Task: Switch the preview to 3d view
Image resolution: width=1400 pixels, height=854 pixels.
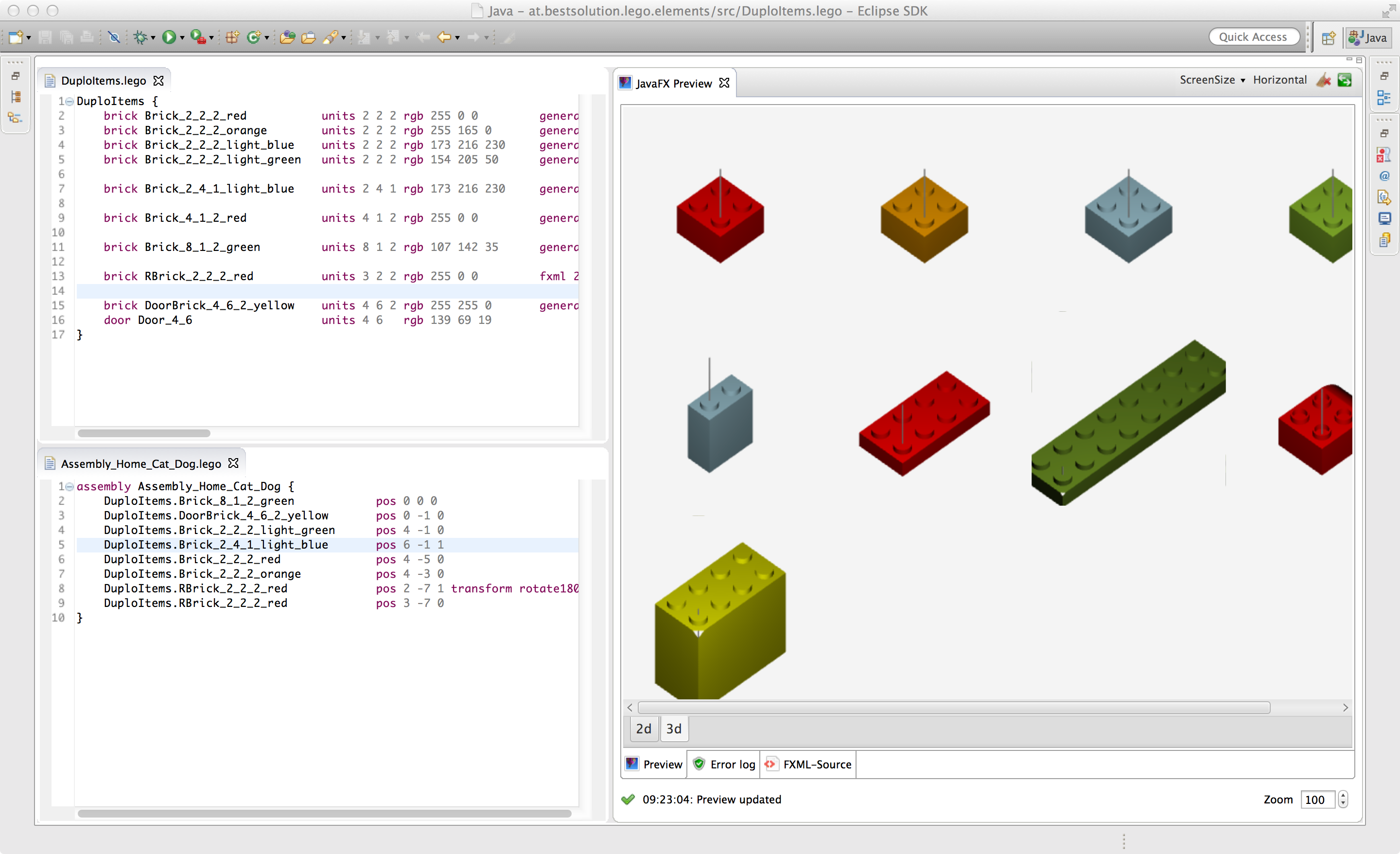Action: click(673, 729)
